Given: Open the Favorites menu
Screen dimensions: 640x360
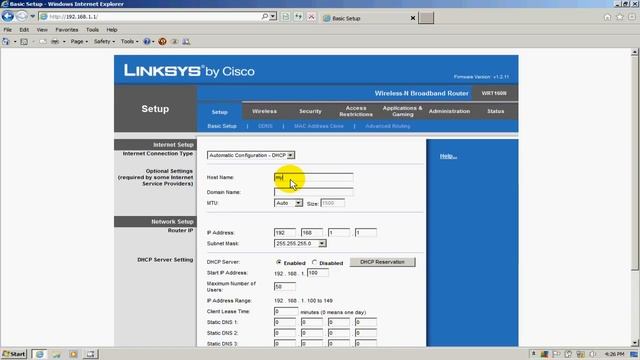Looking at the screenshot, I should point(67,30).
